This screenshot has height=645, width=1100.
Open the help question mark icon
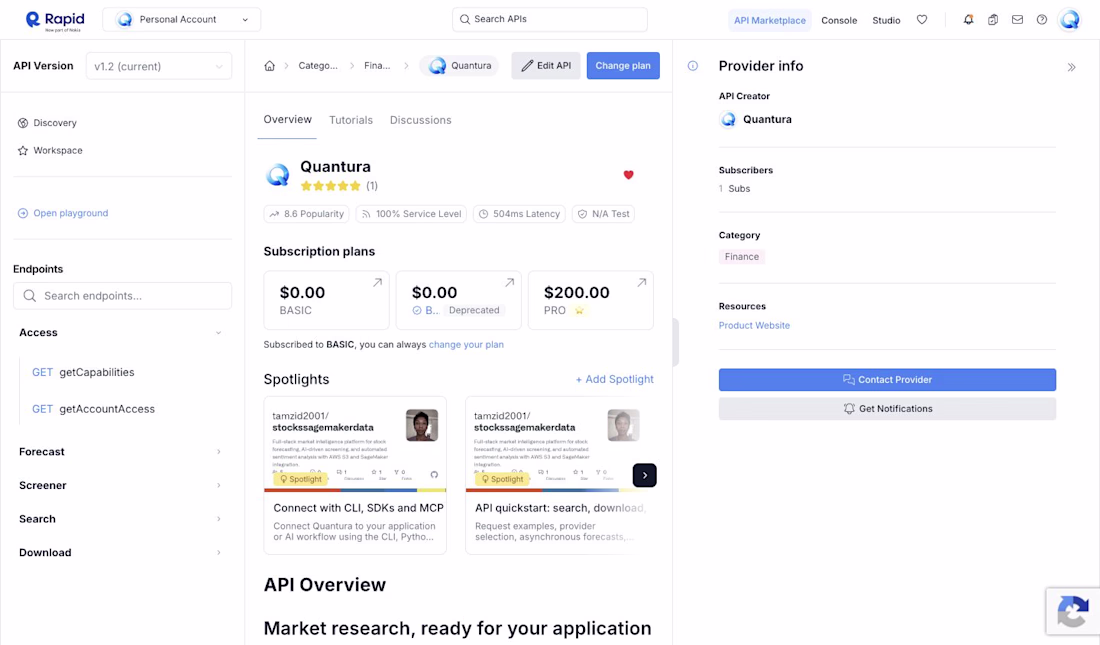pyautogui.click(x=1042, y=20)
